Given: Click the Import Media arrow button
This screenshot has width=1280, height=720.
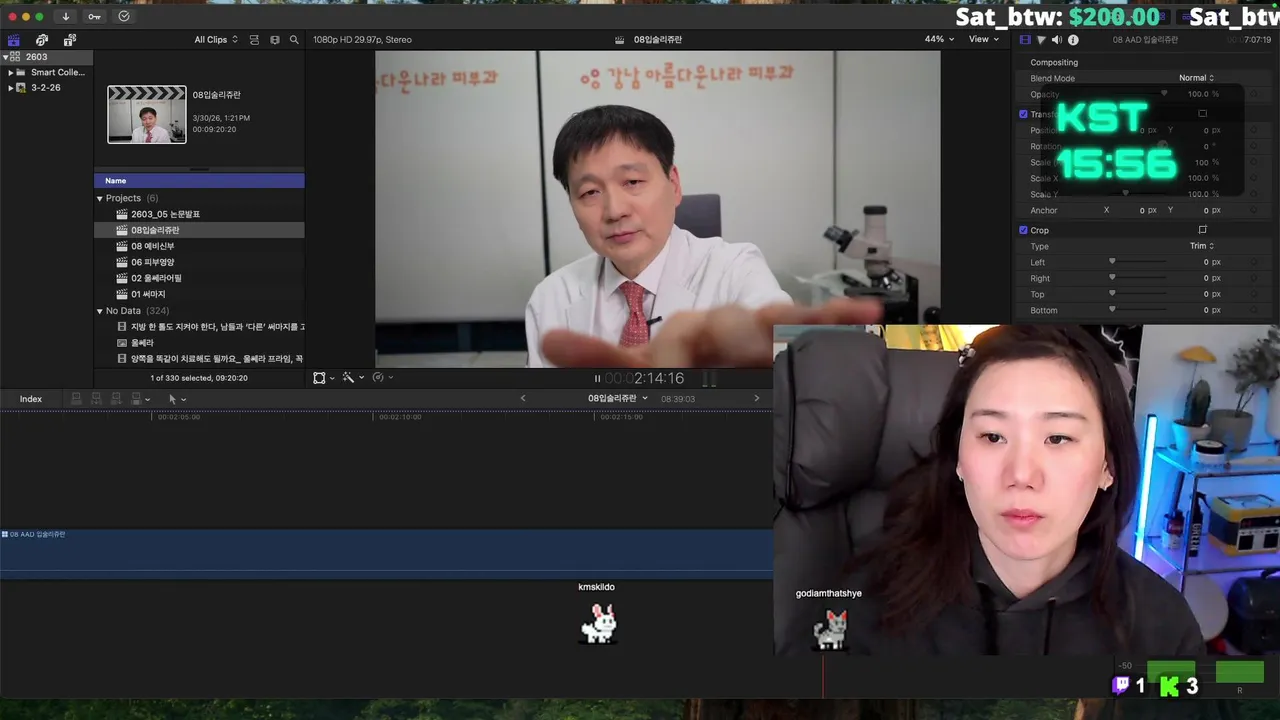Looking at the screenshot, I should 66,16.
